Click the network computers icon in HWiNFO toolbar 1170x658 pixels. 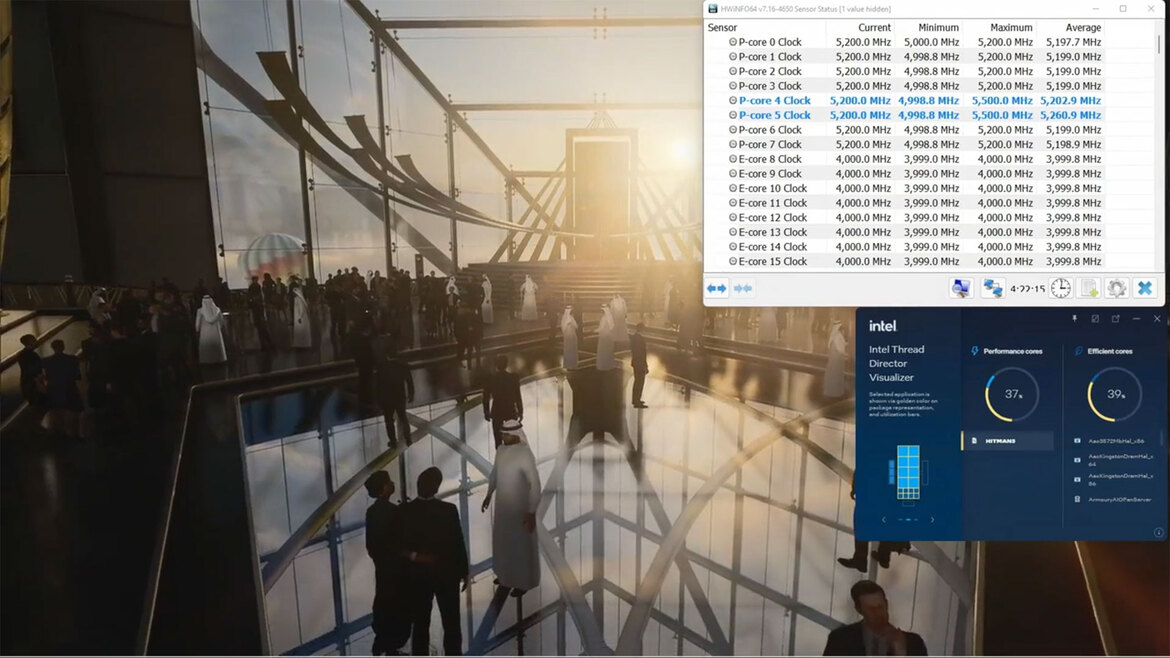pyautogui.click(x=992, y=288)
